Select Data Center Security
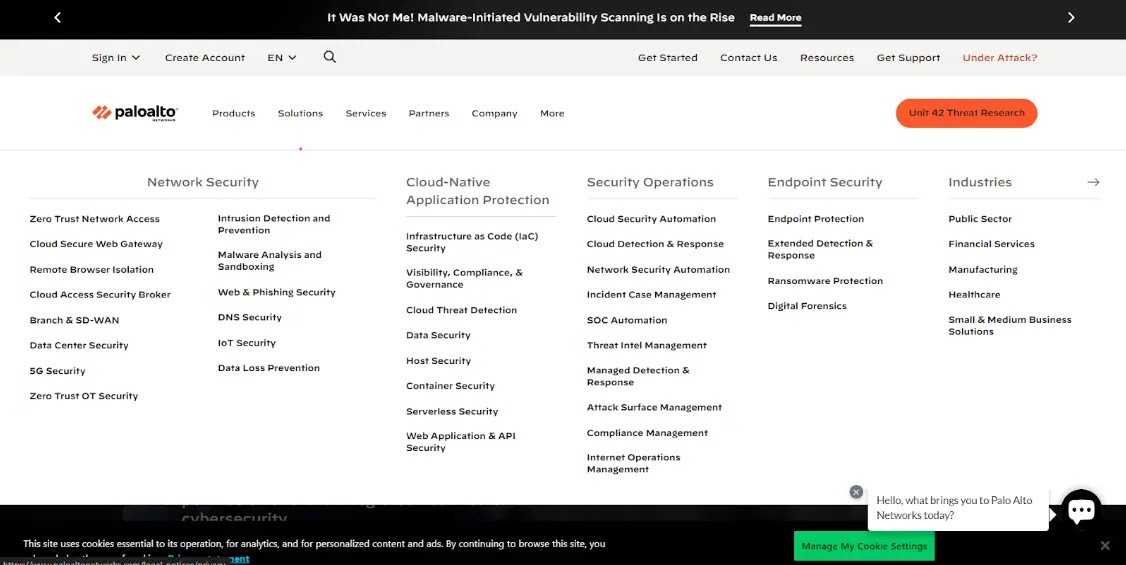 click(79, 345)
